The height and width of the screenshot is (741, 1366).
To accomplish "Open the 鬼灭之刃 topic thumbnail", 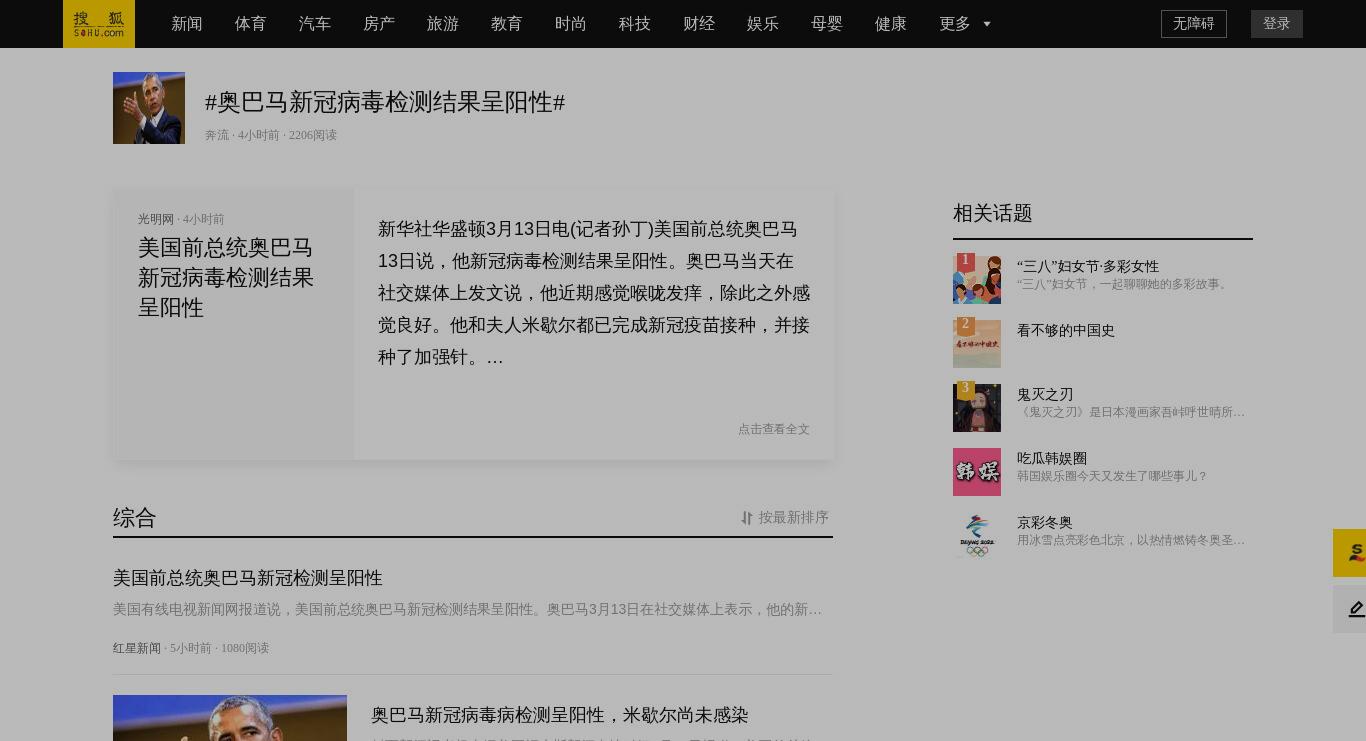I will [x=977, y=406].
